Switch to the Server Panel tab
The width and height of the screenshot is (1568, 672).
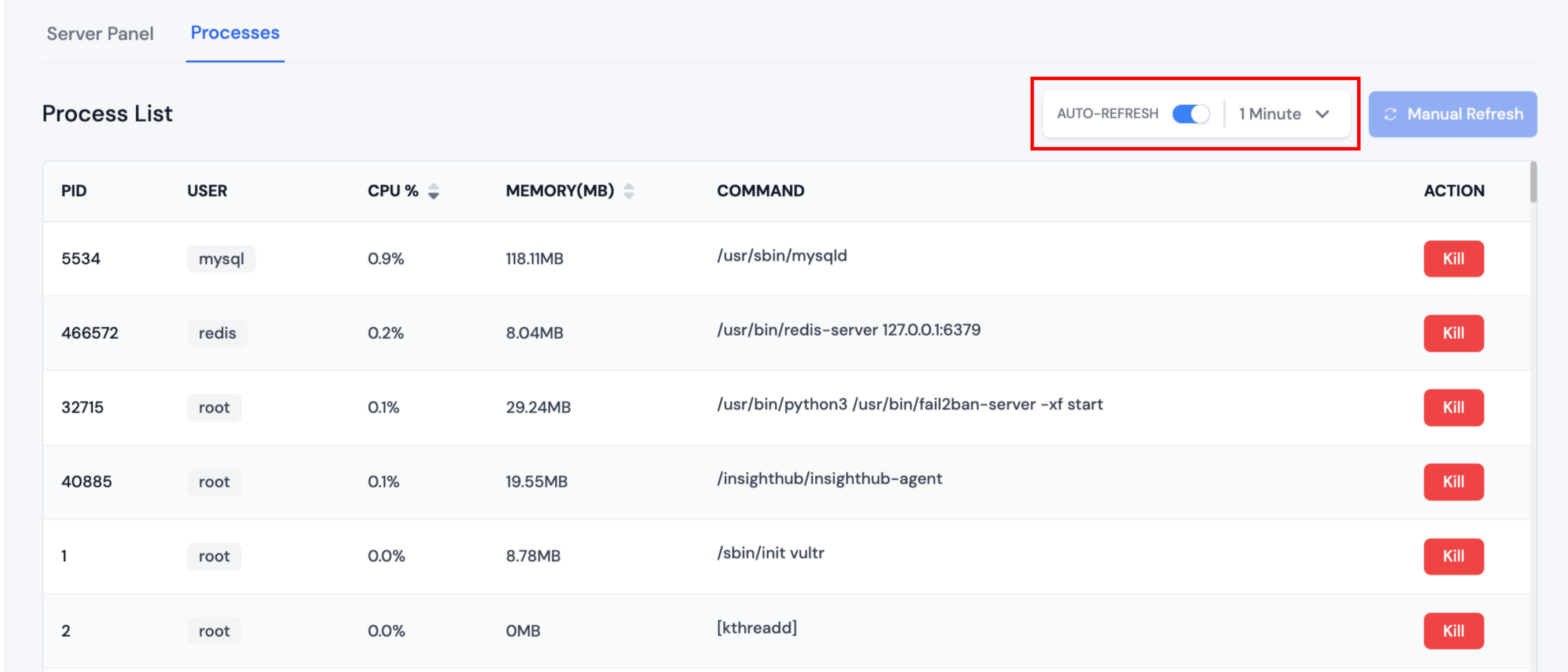[100, 33]
